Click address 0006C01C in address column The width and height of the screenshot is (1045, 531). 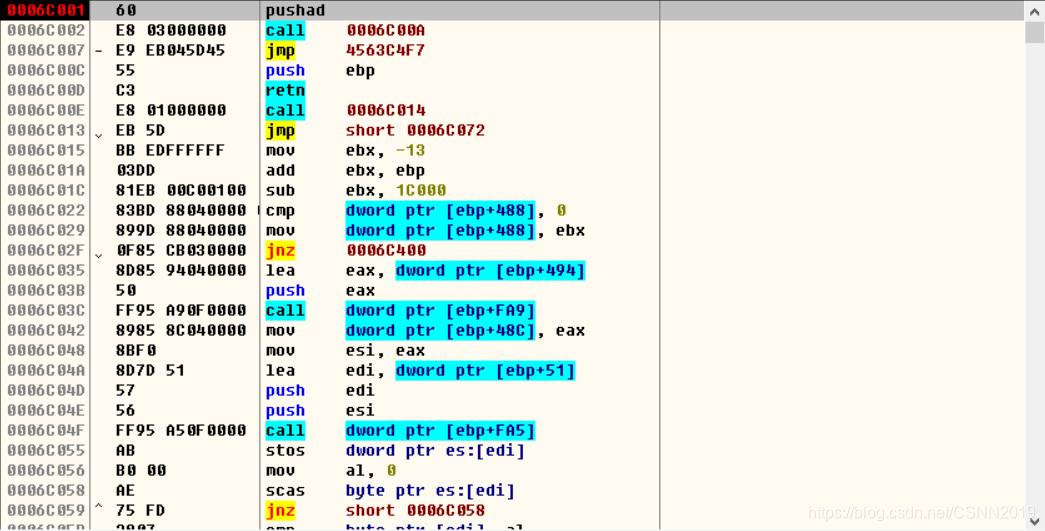pyautogui.click(x=46, y=191)
